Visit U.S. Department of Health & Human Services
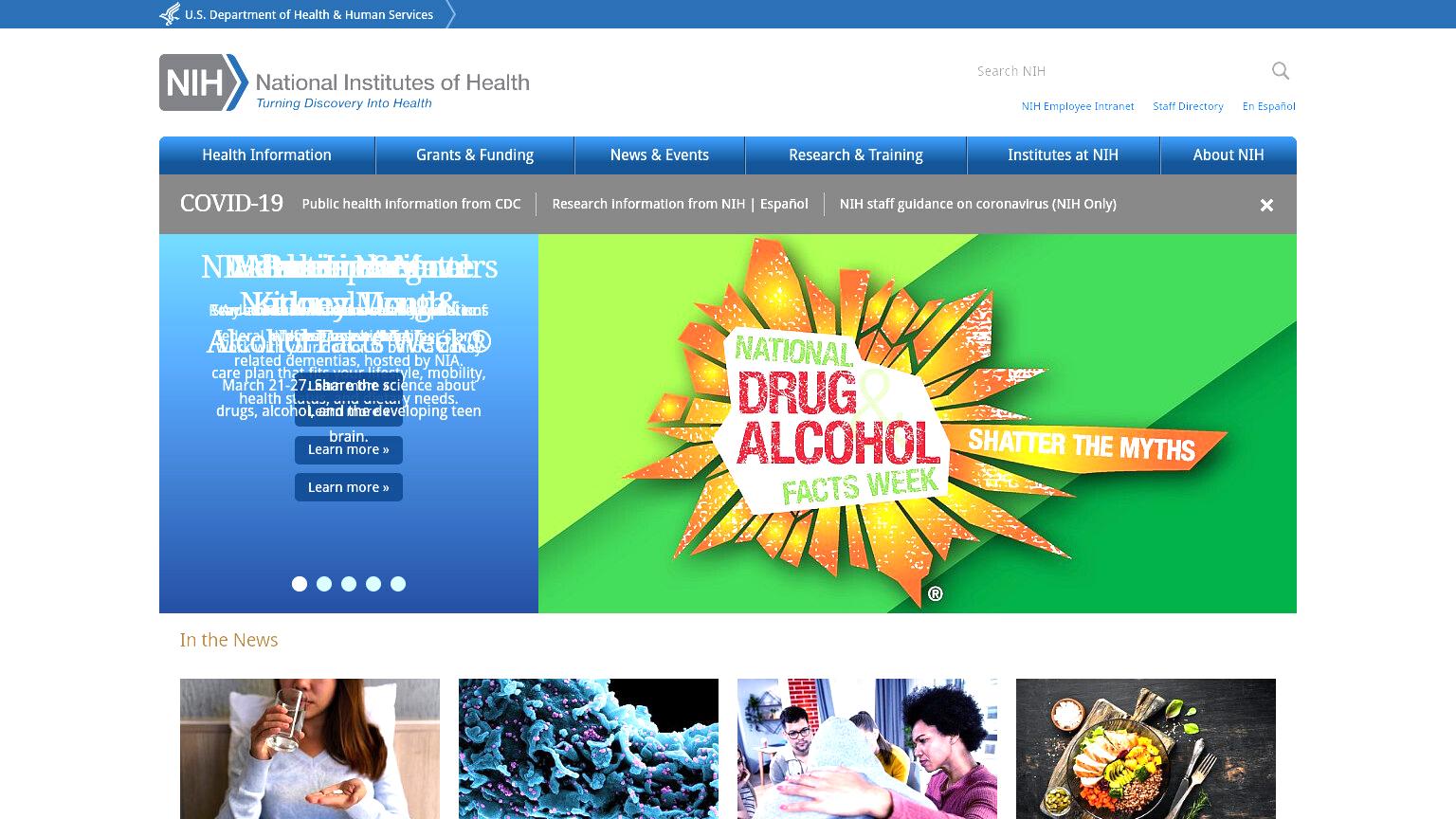Screen dimensions: 1456x819 click(x=309, y=15)
